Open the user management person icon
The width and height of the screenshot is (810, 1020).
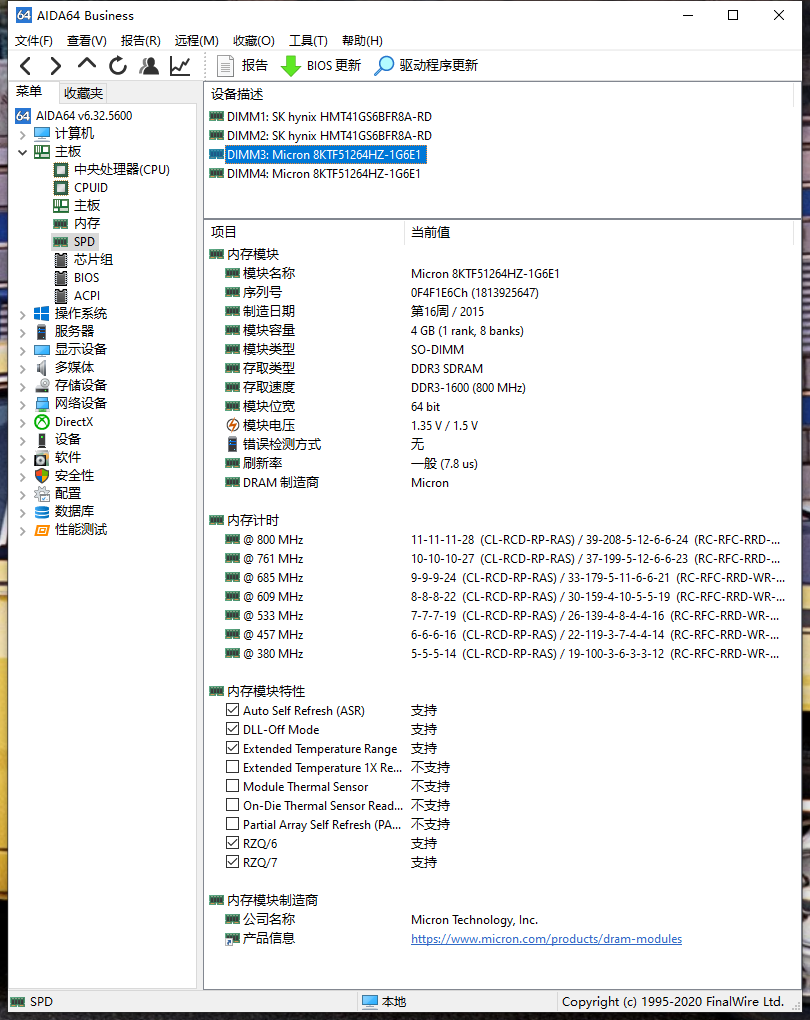(149, 66)
